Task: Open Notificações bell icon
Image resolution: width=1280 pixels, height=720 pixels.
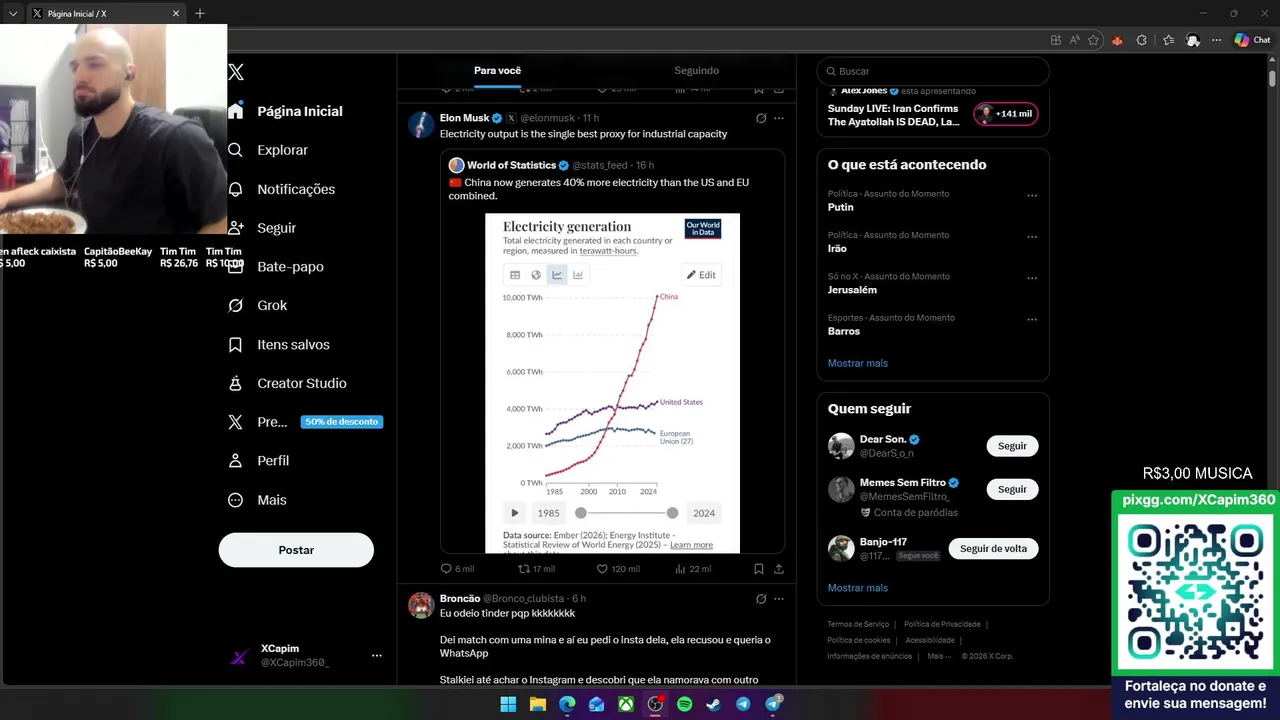Action: 236,189
